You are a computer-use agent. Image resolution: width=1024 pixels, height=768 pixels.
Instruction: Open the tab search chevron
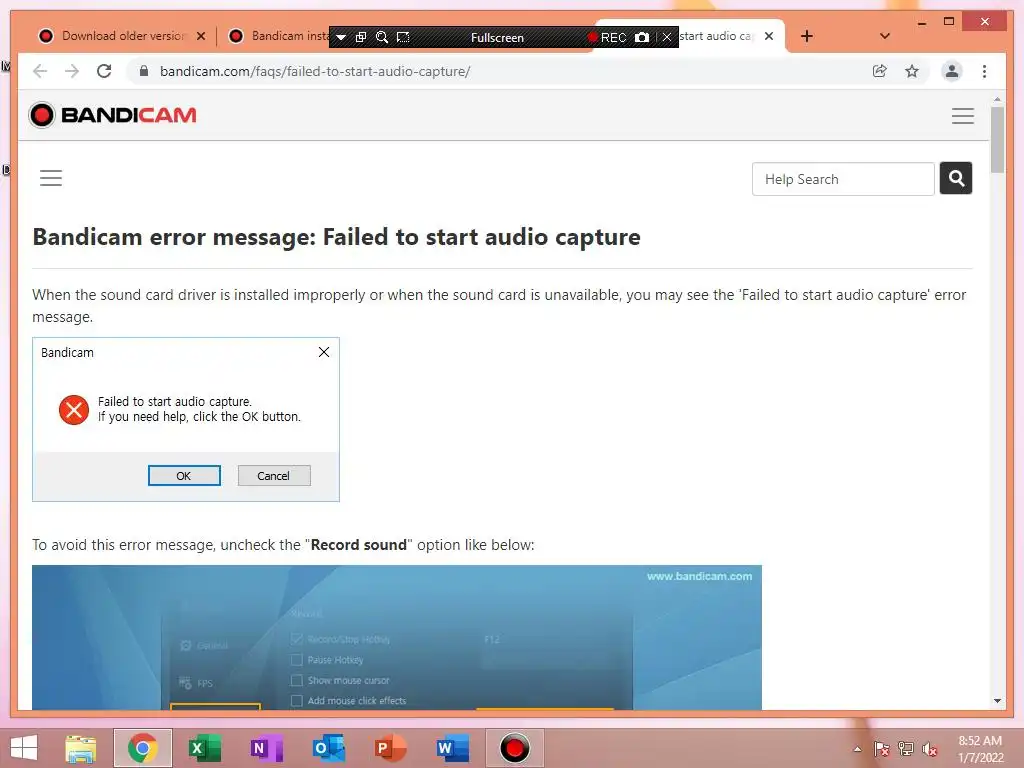[x=885, y=36]
